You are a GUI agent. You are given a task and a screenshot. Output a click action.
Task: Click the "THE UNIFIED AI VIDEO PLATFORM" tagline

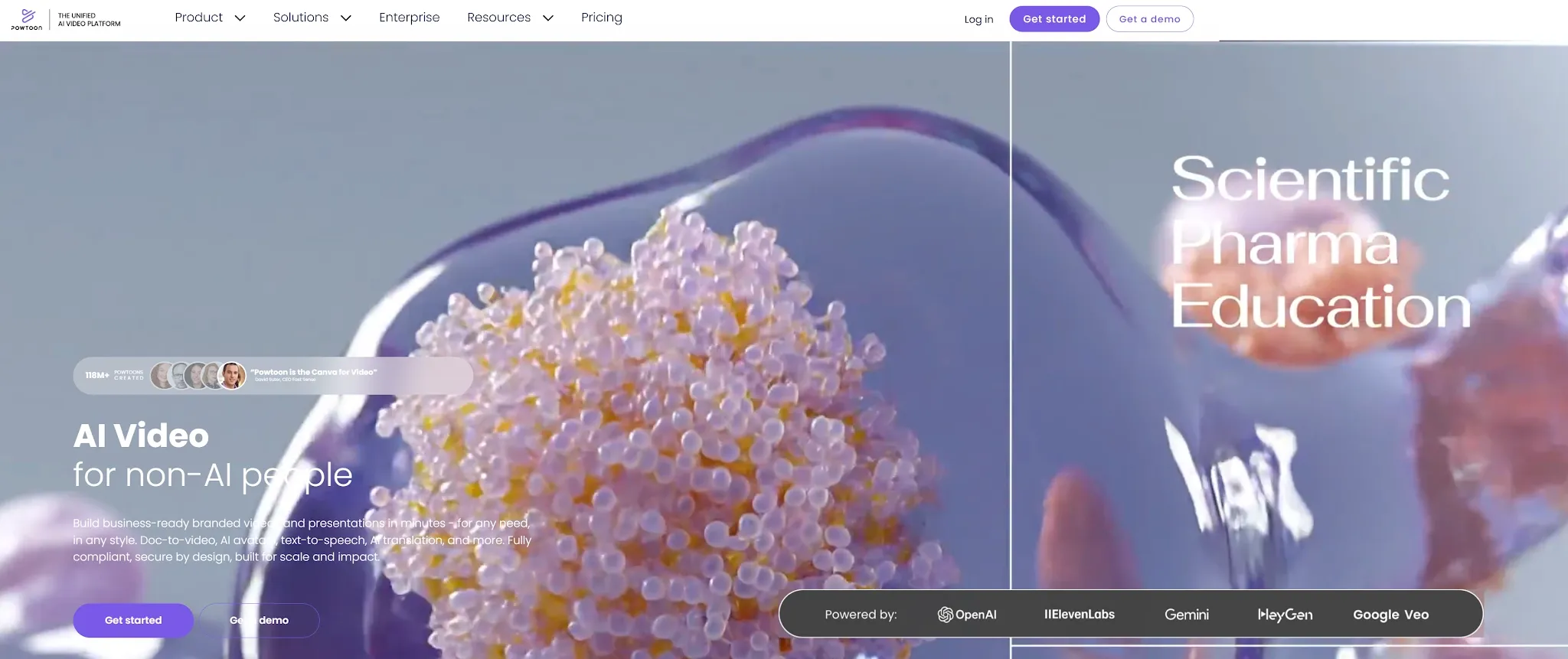[x=89, y=20]
